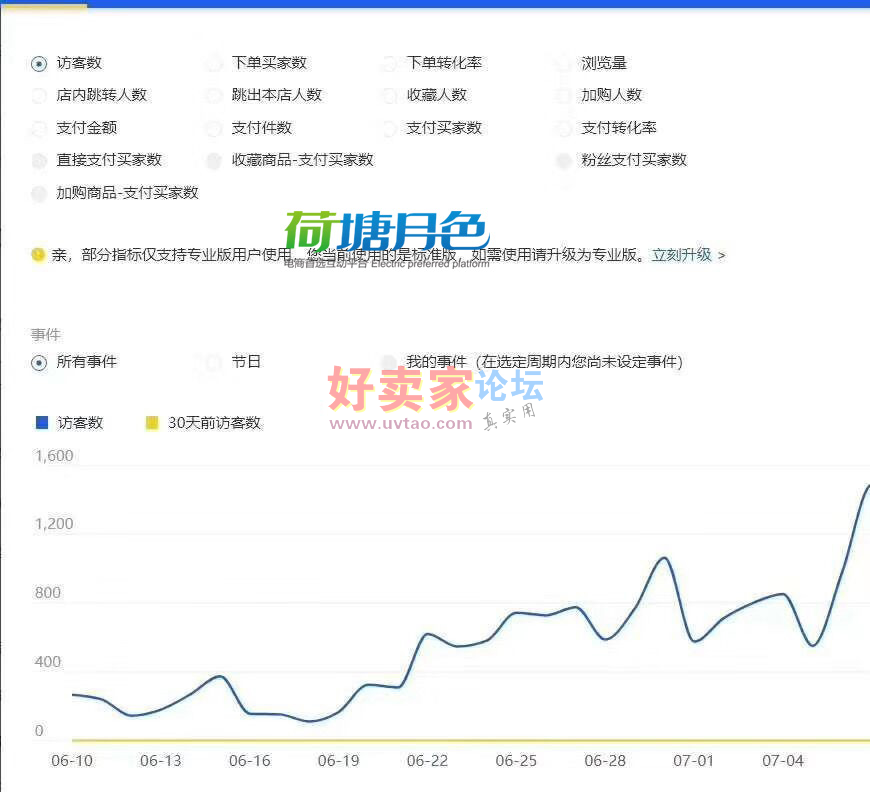Viewport: 870px width, 792px height.
Task: Pick the 店内跳转人数 metric
Action: 39,96
